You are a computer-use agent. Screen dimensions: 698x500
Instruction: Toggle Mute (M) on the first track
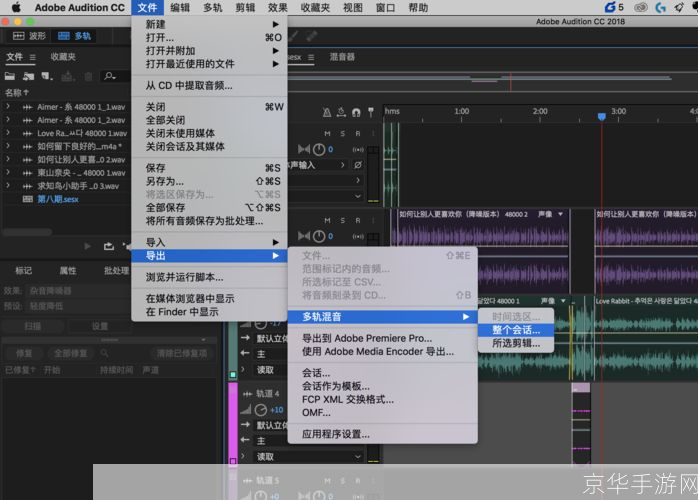[328, 133]
